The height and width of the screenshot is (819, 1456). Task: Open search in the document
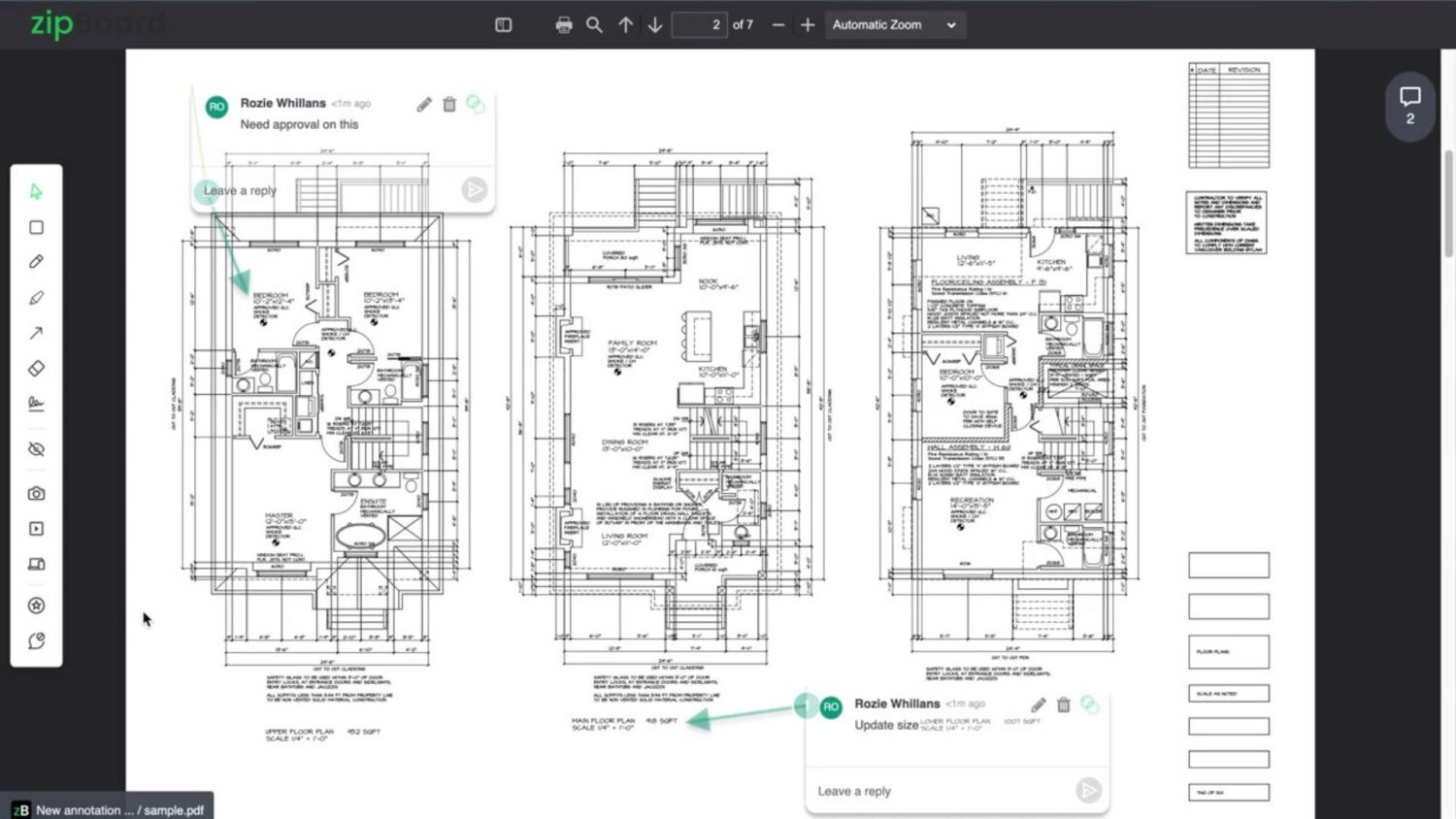[x=594, y=25]
